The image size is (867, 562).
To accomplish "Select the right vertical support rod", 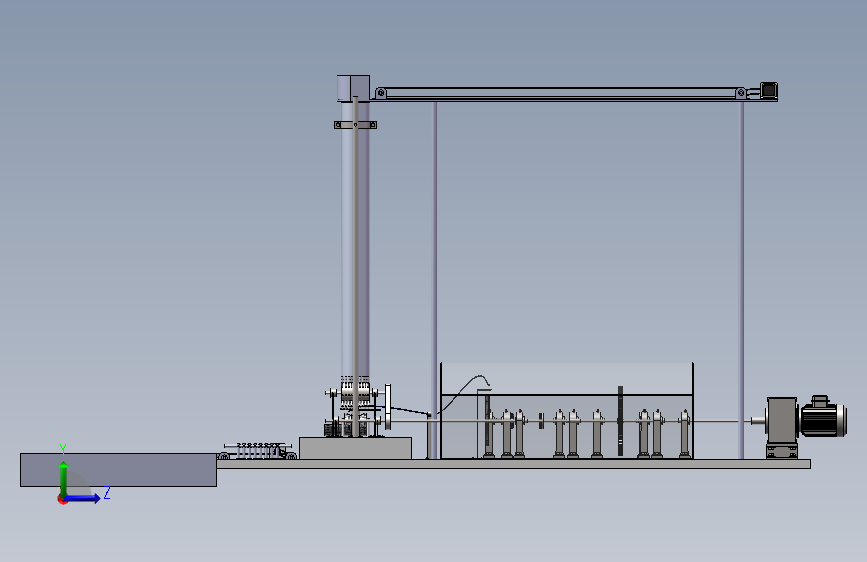I will click(741, 279).
